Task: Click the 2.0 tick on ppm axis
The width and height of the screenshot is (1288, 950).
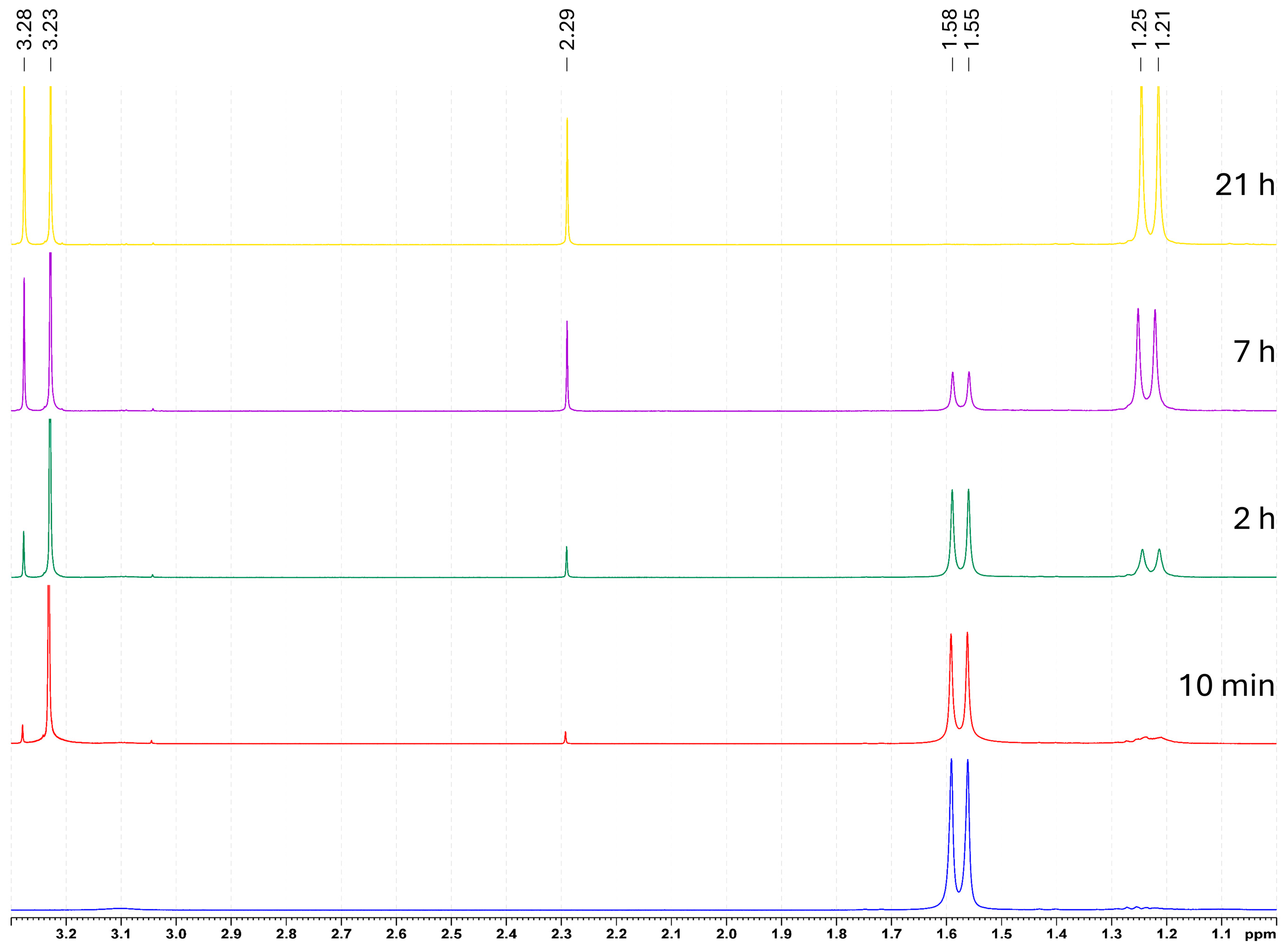Action: pos(726,934)
